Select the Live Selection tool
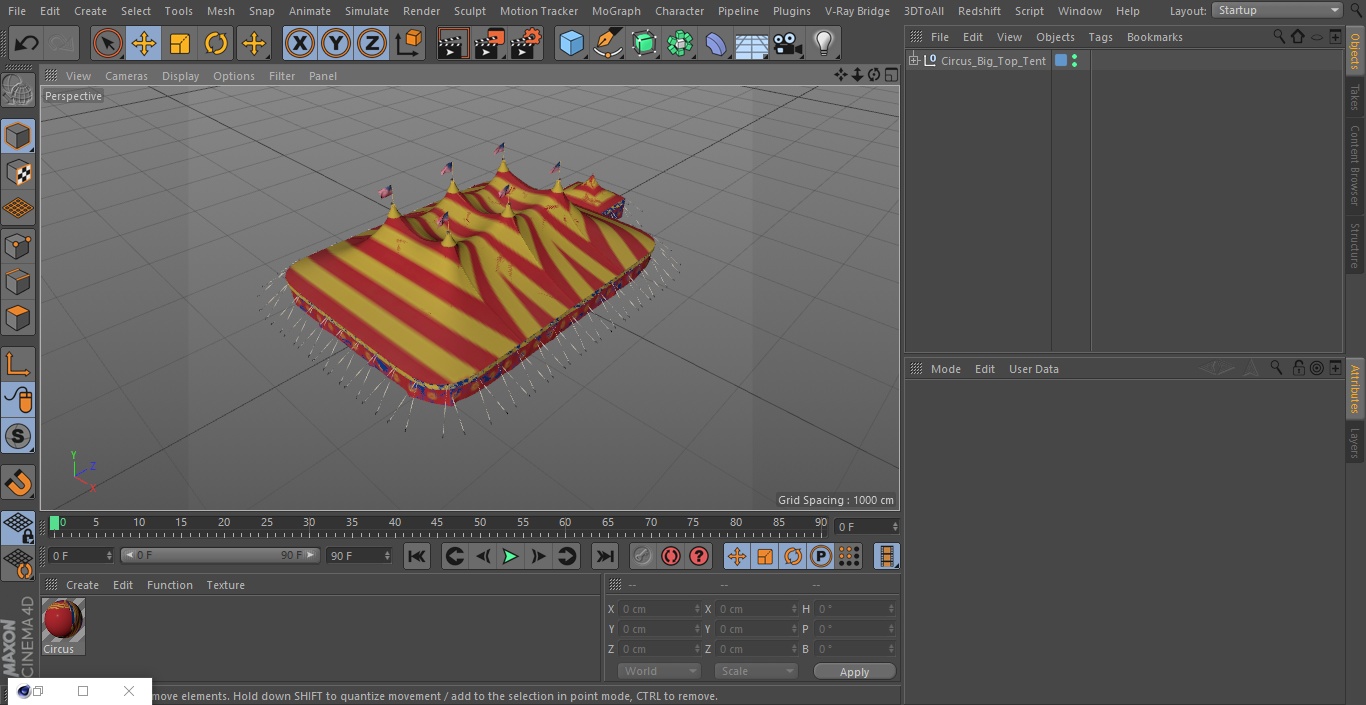Image resolution: width=1366 pixels, height=705 pixels. point(108,44)
